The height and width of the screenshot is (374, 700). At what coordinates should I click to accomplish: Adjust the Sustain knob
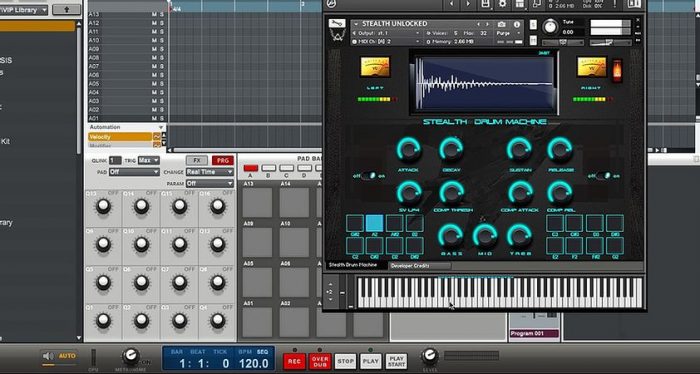(x=519, y=150)
